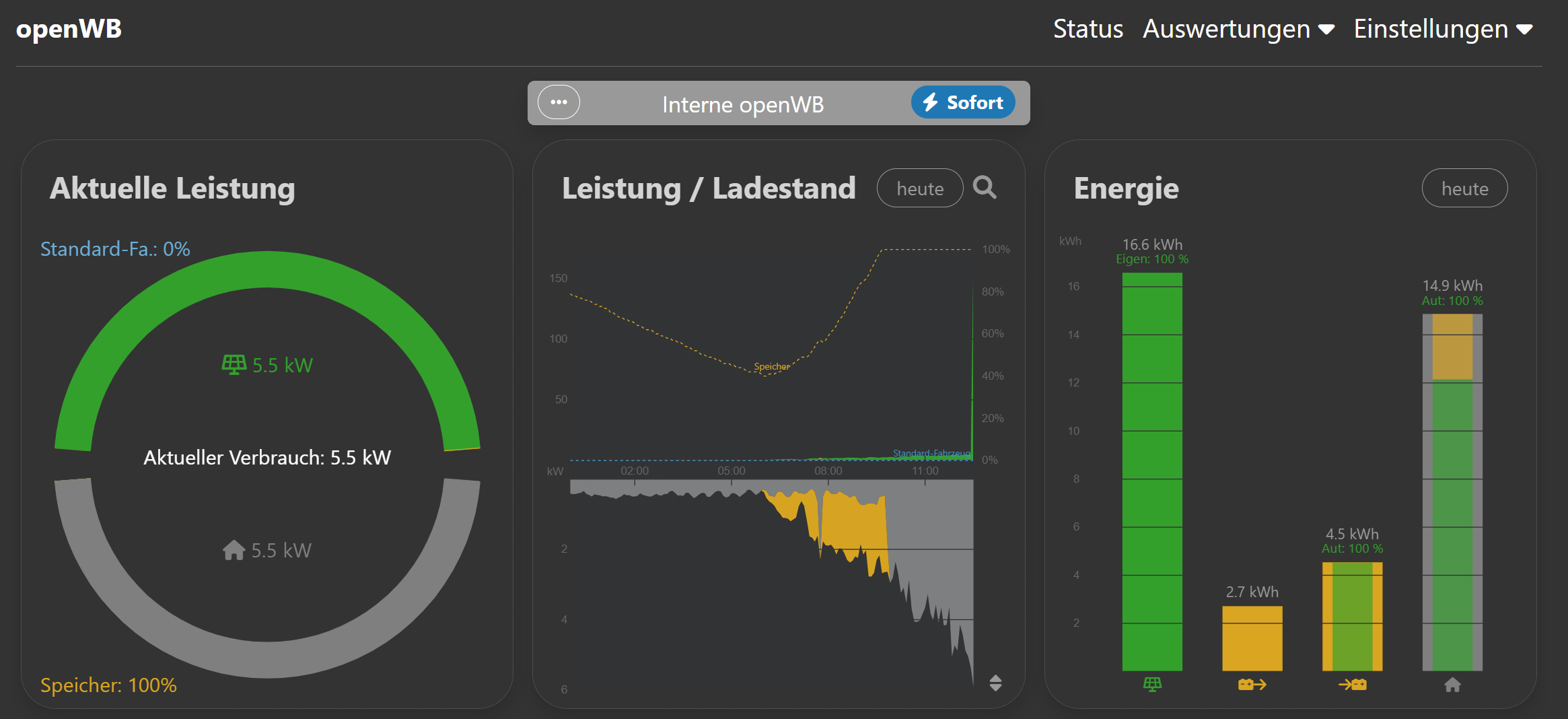
Task: Click the Energie panel heading
Action: [1127, 189]
